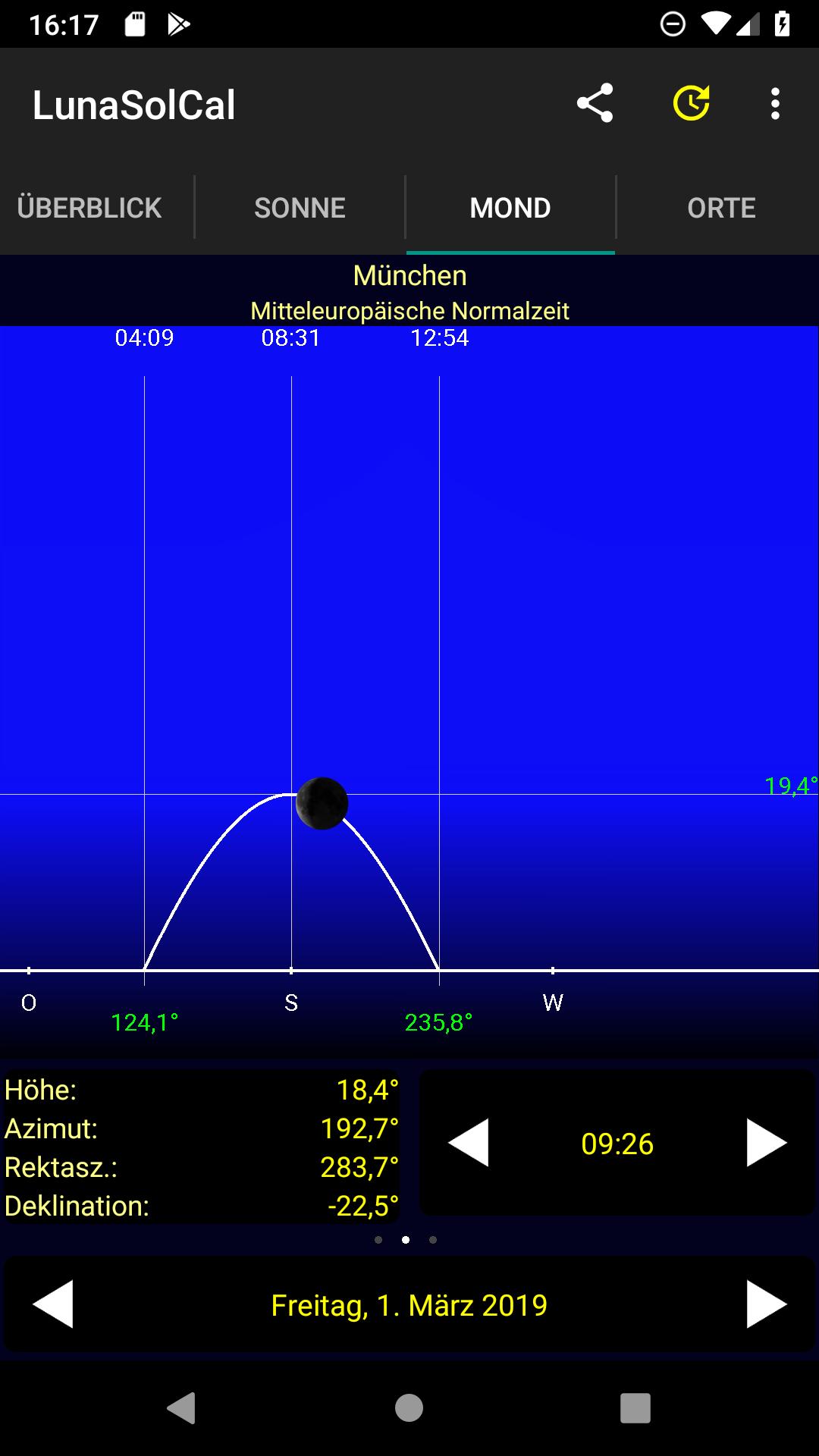Image resolution: width=819 pixels, height=1456 pixels.
Task: Go to the next day arrow
Action: (767, 1304)
